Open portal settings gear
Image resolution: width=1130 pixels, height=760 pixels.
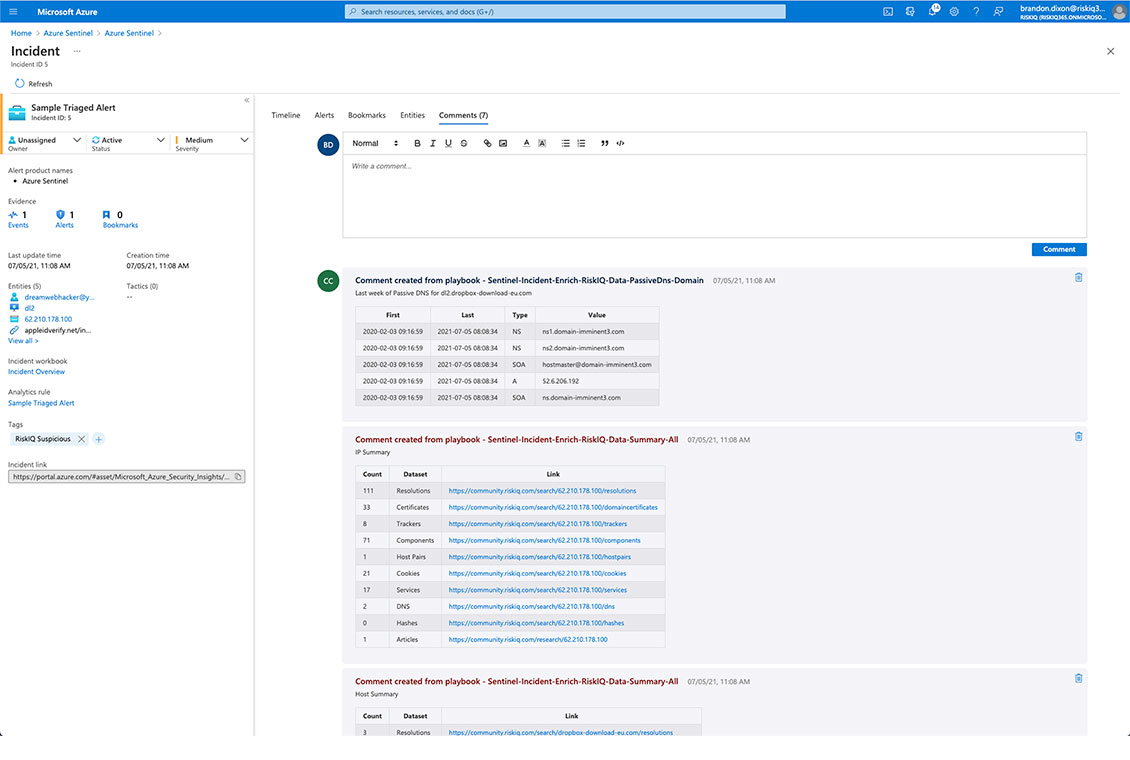[x=954, y=12]
